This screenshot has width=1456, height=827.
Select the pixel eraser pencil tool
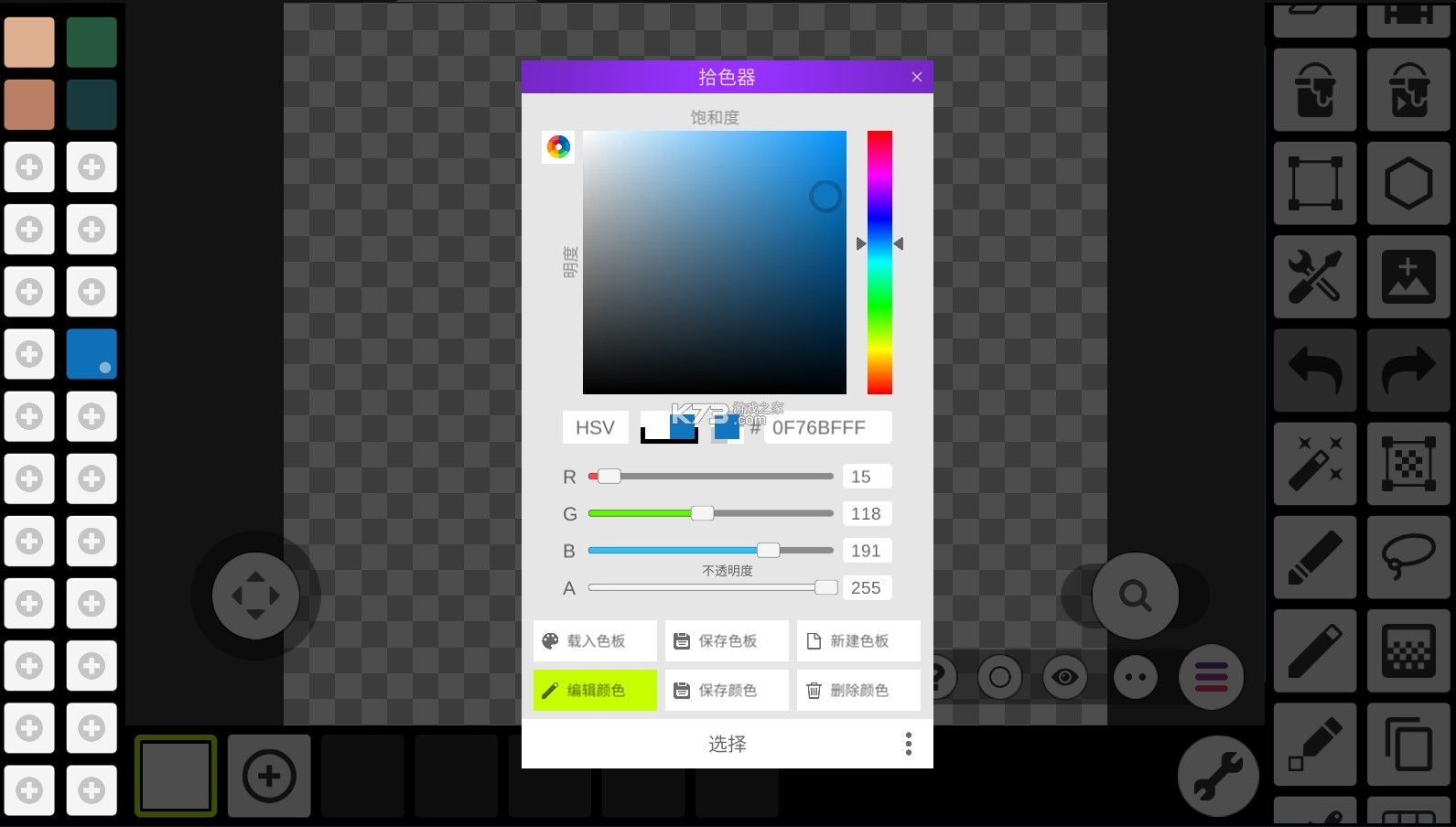[x=1315, y=744]
